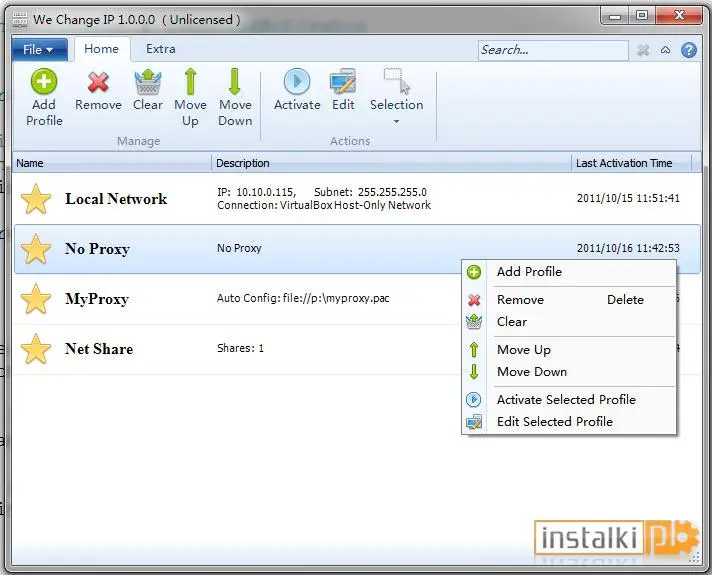Open the help question mark icon
The width and height of the screenshot is (712, 575).
[x=689, y=50]
